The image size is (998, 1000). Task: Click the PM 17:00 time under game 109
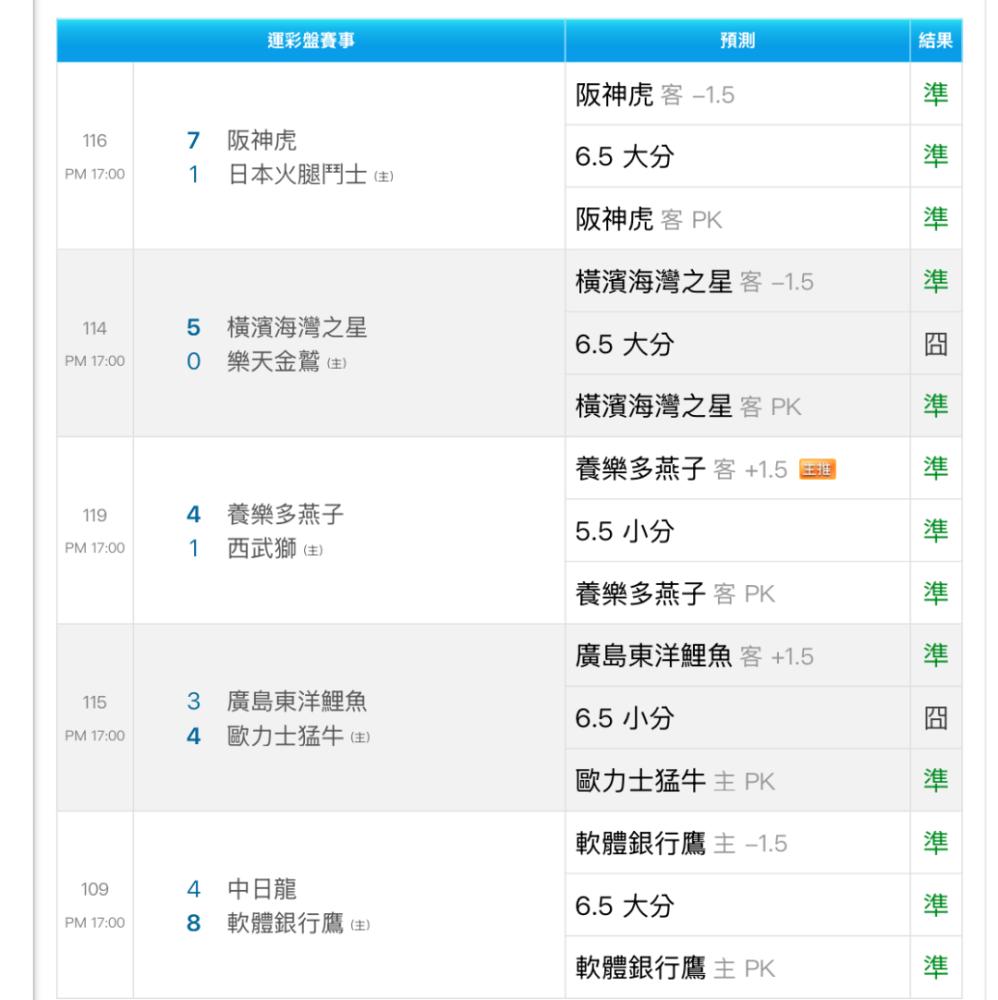(x=94, y=923)
